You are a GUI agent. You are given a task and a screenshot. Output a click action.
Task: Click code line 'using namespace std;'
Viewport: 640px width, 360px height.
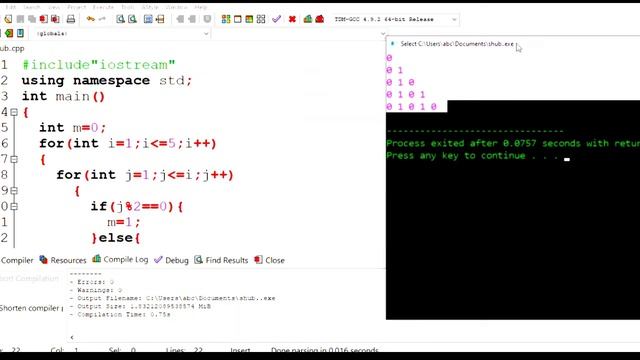(x=107, y=80)
